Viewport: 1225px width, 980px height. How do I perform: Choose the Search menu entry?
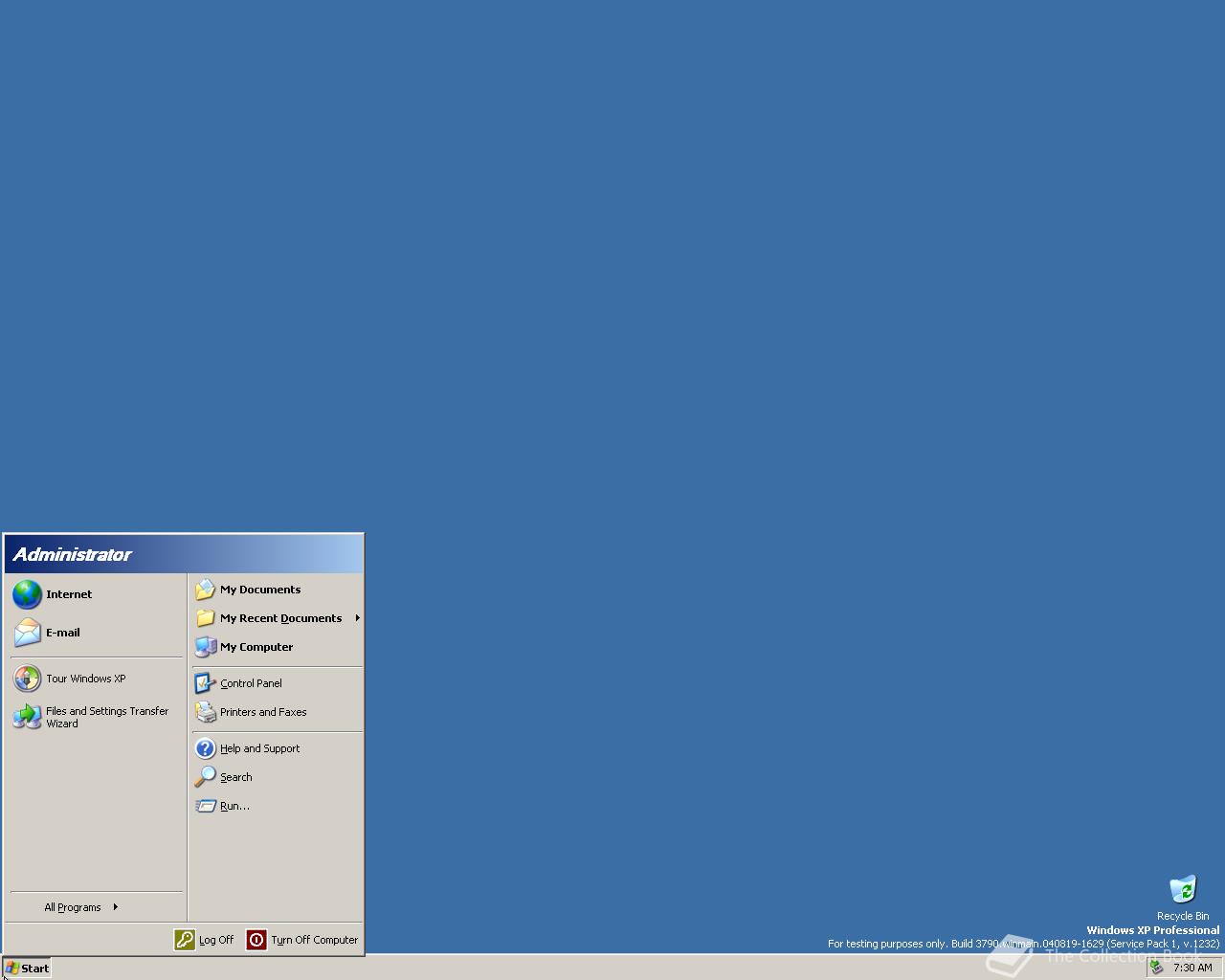pyautogui.click(x=278, y=777)
